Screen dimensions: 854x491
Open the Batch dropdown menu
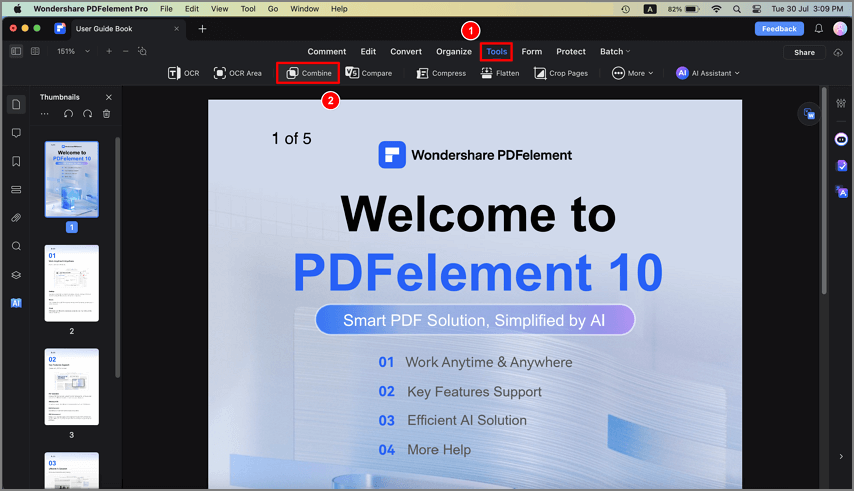[x=615, y=51]
